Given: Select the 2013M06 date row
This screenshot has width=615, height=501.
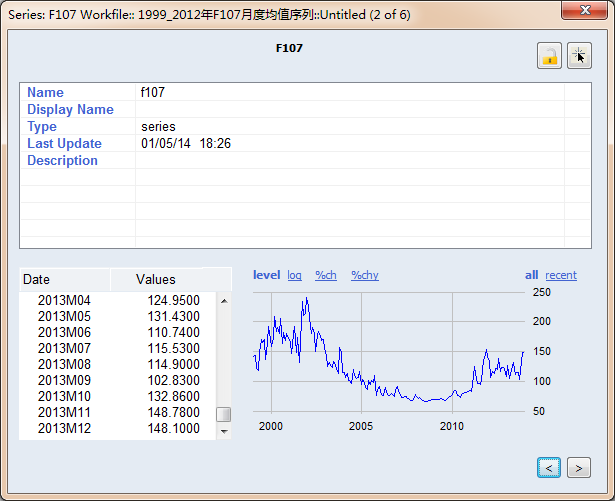Looking at the screenshot, I should 64,332.
